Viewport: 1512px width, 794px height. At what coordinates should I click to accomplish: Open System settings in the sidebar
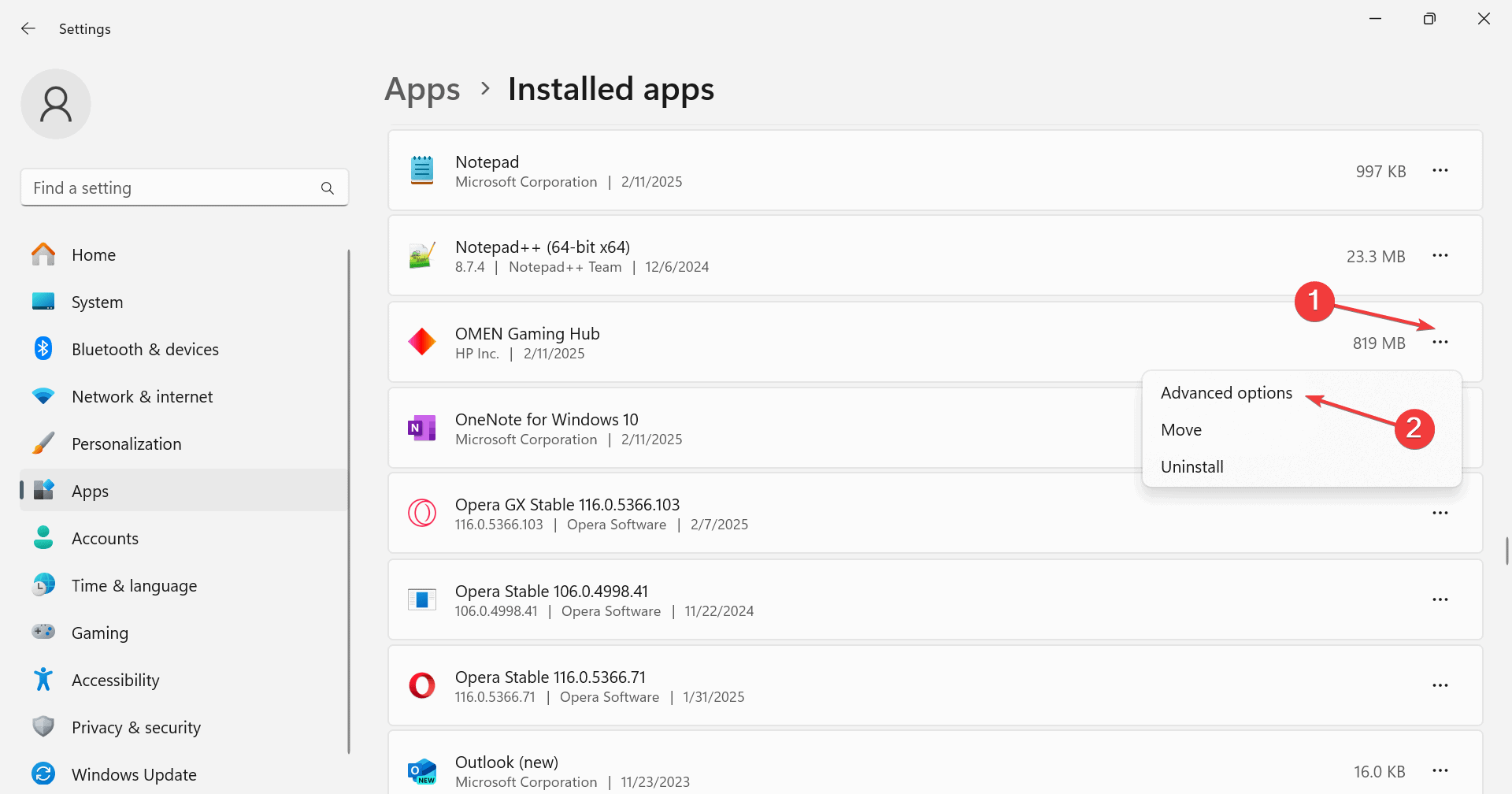coord(184,302)
